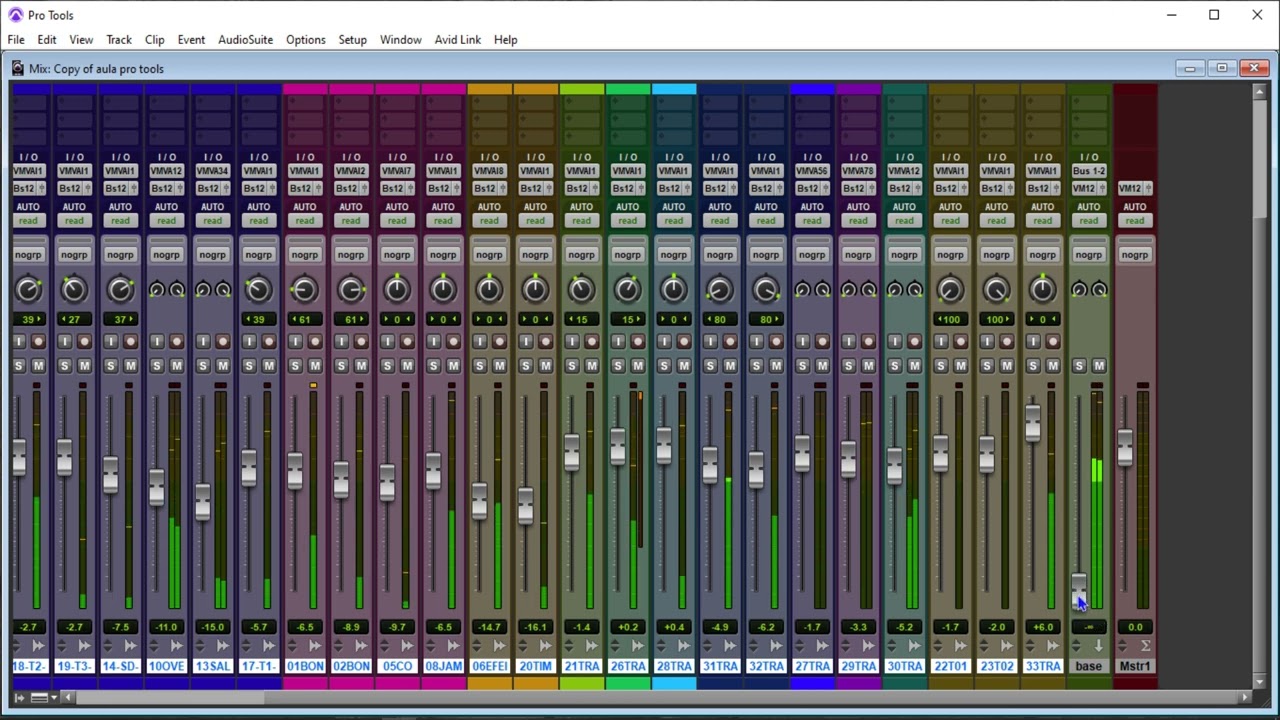This screenshot has width=1280, height=720.
Task: Click the Mstr1 master fader handle
Action: (1124, 446)
